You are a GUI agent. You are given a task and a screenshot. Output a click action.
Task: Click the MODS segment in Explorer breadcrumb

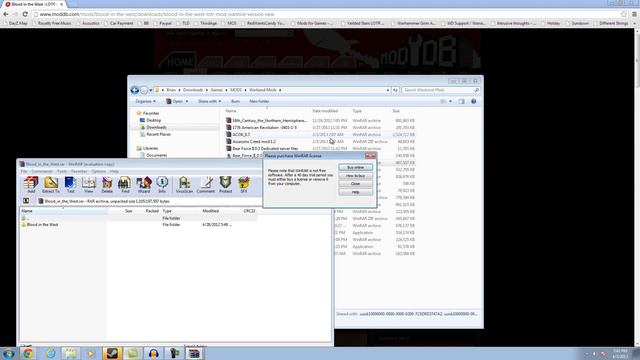click(x=236, y=90)
